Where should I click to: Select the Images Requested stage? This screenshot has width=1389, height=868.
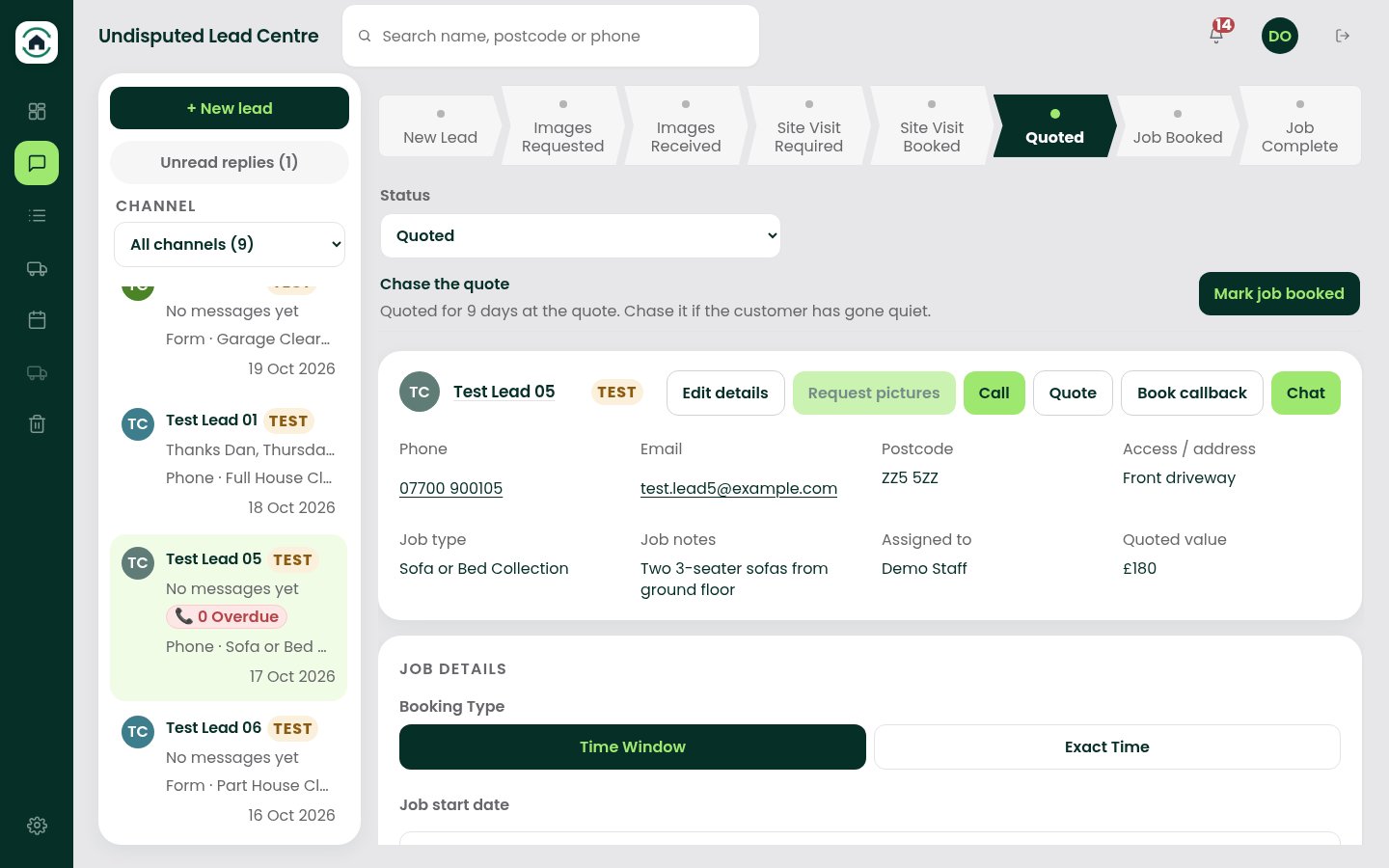click(563, 126)
